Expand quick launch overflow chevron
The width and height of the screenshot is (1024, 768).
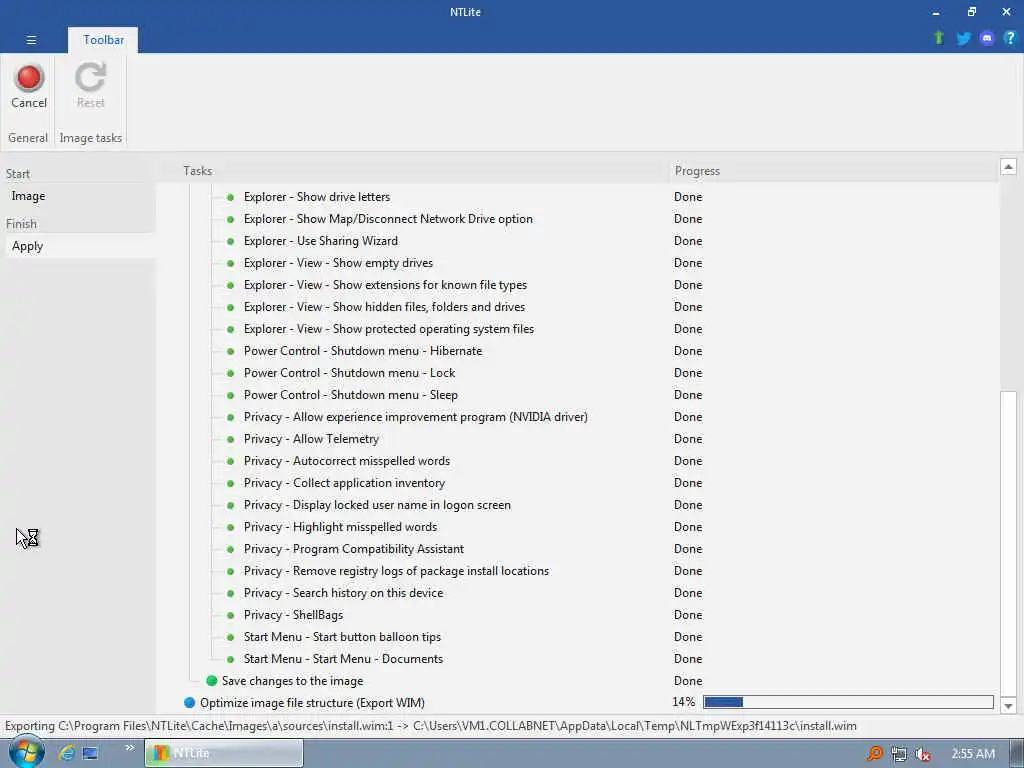click(129, 748)
